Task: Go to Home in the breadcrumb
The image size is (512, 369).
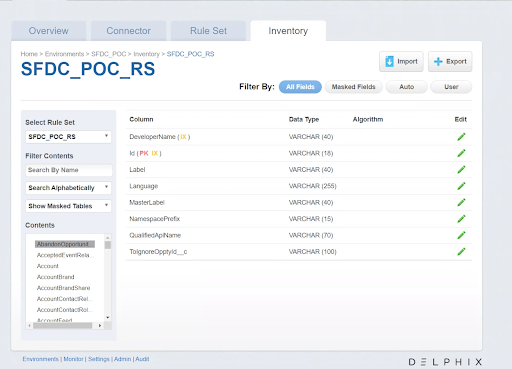Action: coord(29,54)
